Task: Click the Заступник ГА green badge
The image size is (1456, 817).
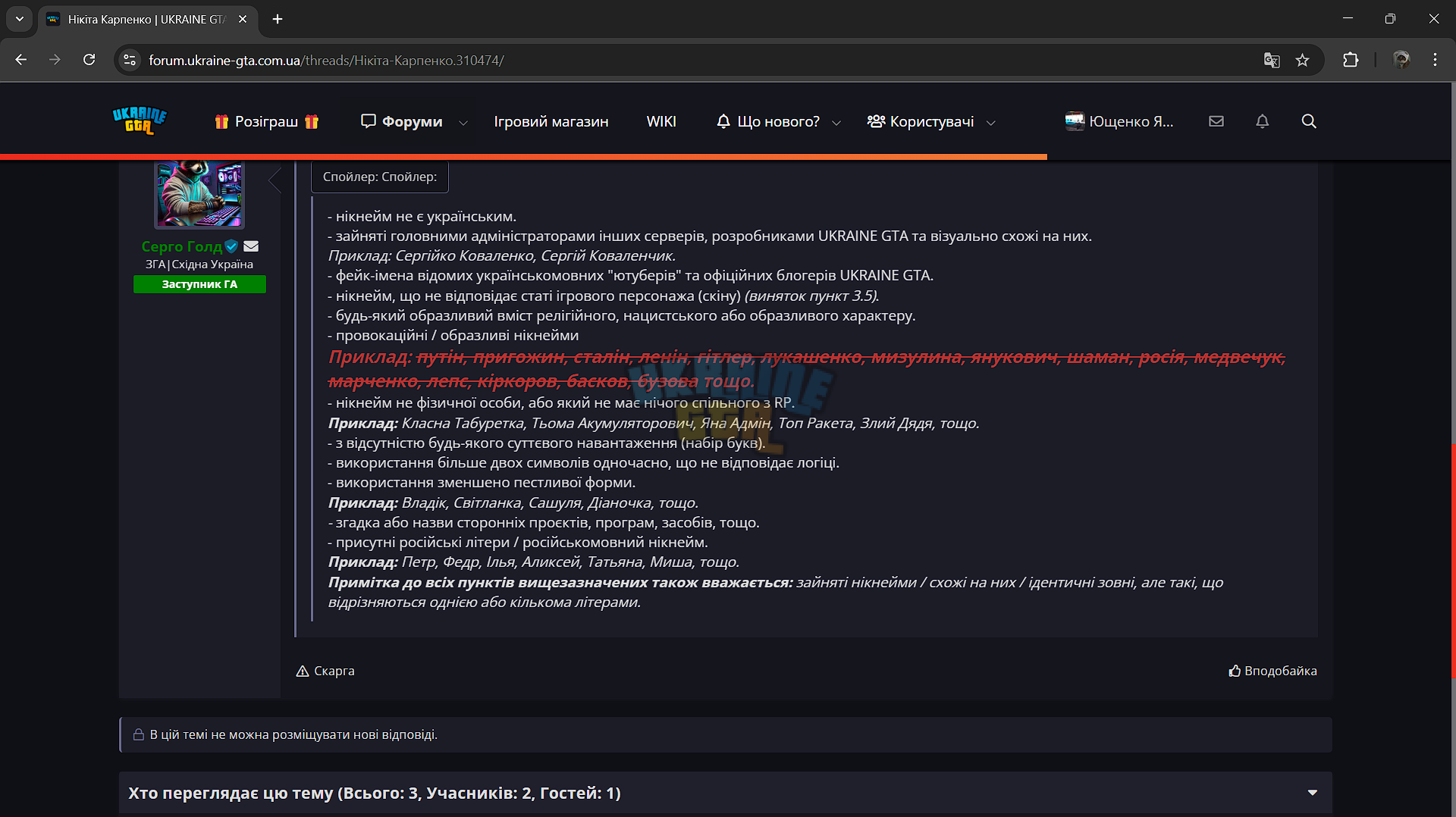Action: pos(199,284)
